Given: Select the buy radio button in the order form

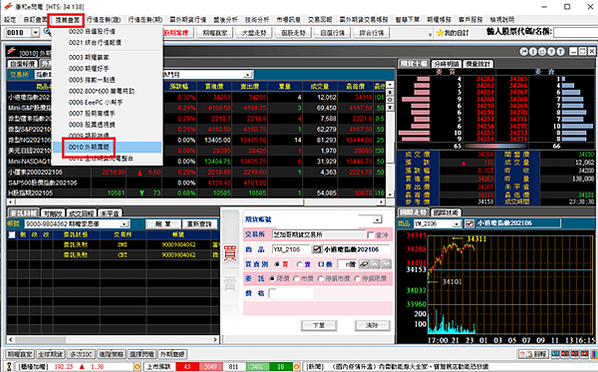Looking at the screenshot, I should [277, 264].
